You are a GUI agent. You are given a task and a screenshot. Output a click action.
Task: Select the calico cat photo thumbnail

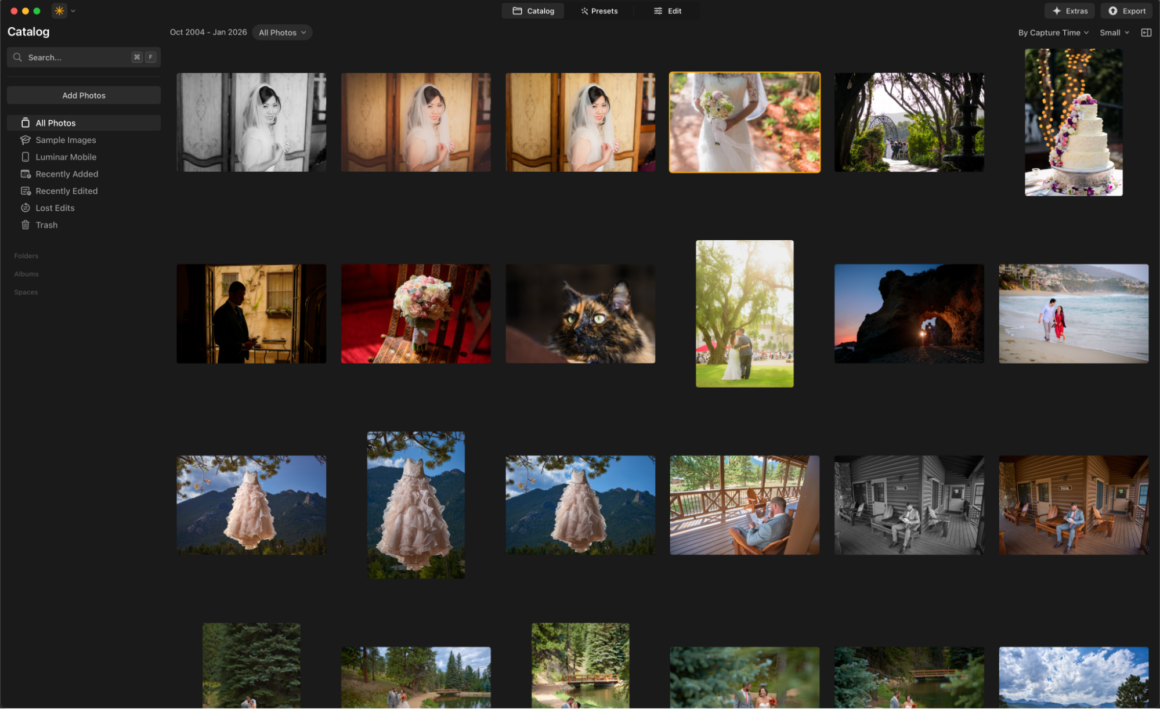(x=580, y=314)
